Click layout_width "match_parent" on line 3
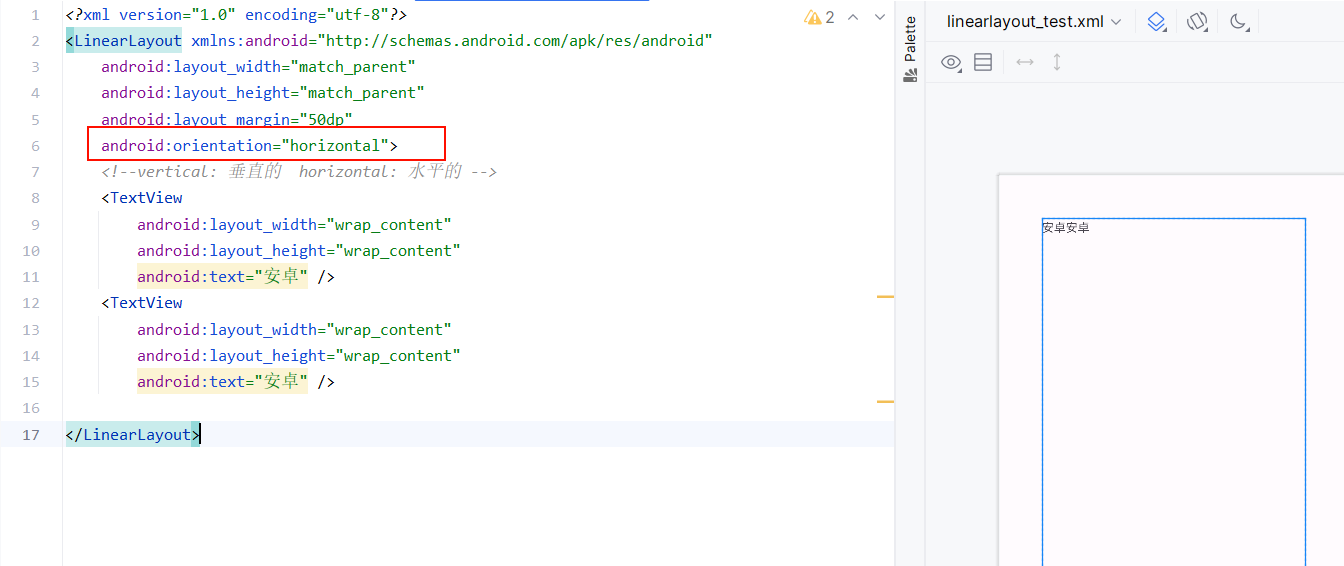This screenshot has height=566, width=1344. tap(353, 67)
